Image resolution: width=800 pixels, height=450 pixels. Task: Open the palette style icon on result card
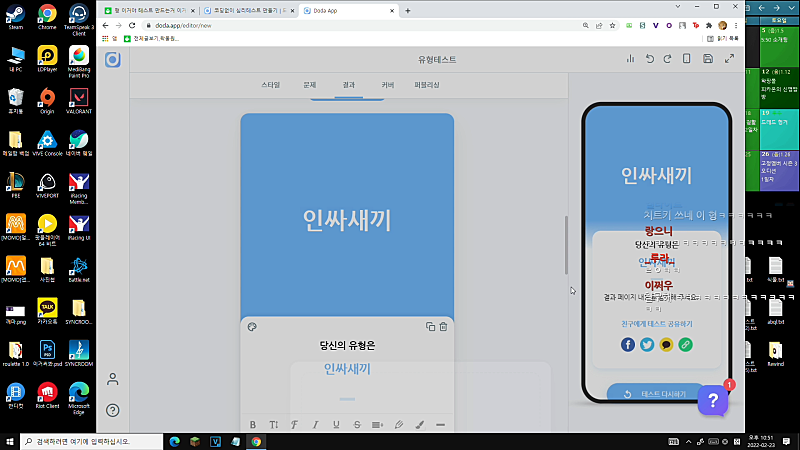[252, 327]
